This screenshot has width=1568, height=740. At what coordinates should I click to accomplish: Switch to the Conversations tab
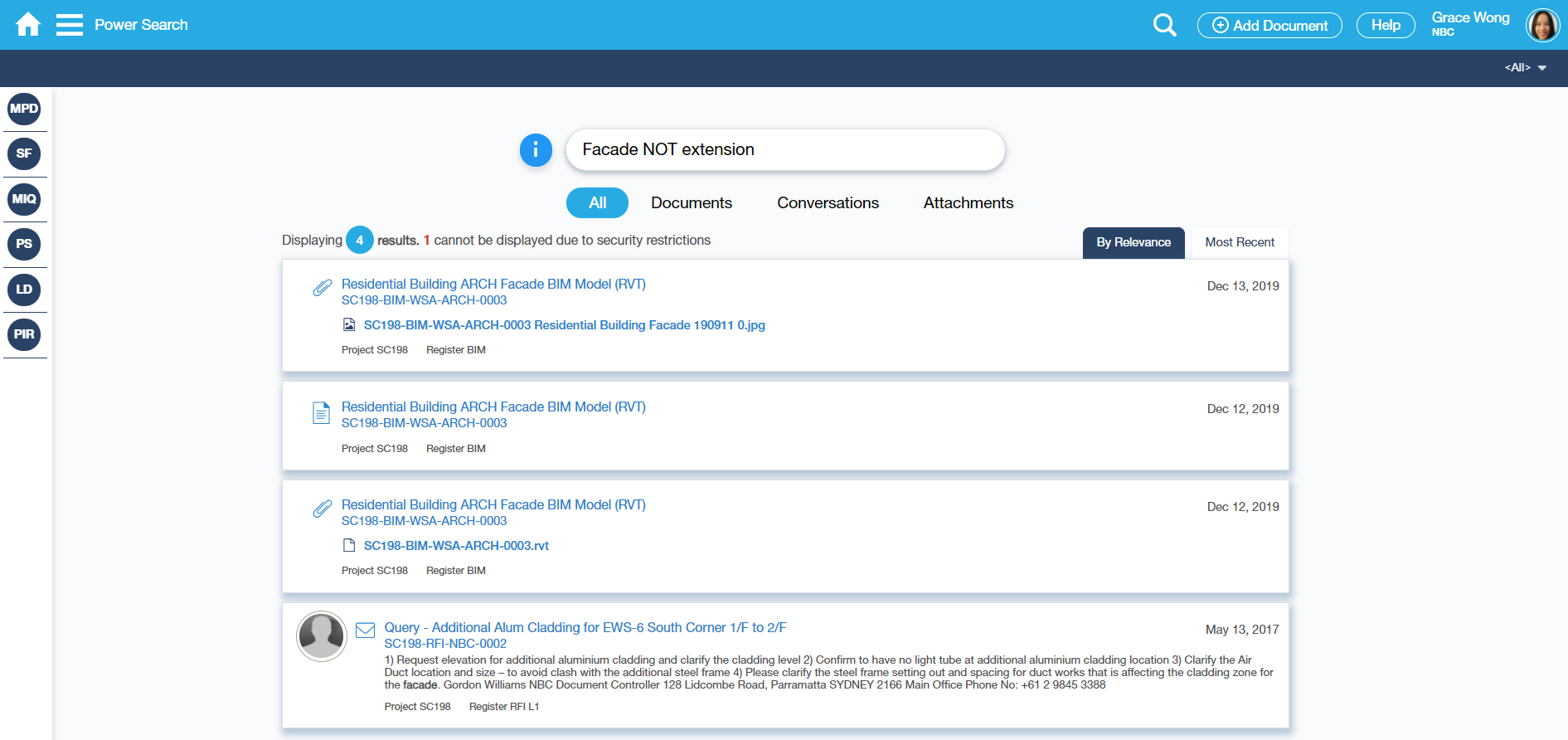point(827,203)
